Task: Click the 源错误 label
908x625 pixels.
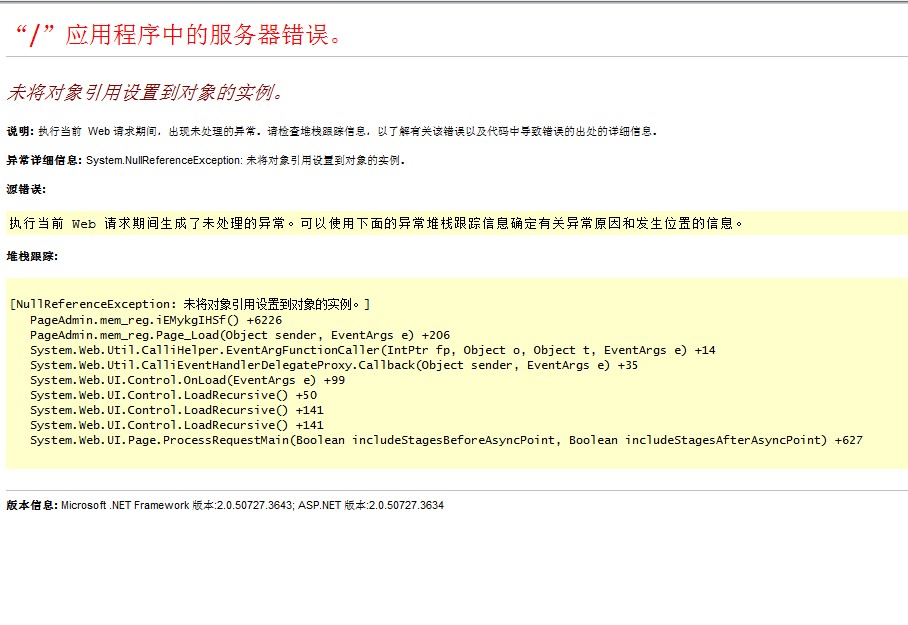Action: point(26,189)
